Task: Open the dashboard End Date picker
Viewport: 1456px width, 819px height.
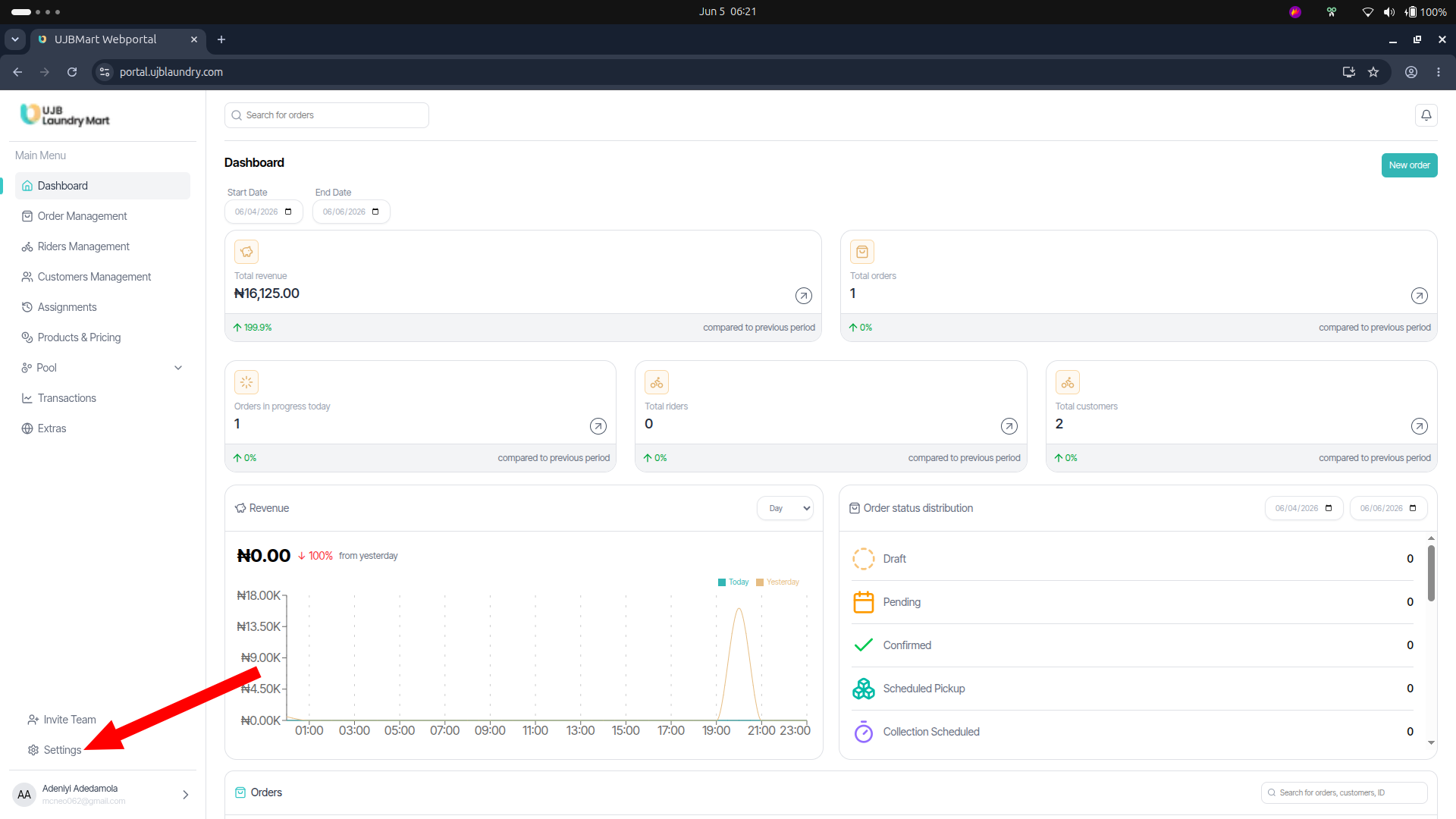Action: tap(351, 212)
